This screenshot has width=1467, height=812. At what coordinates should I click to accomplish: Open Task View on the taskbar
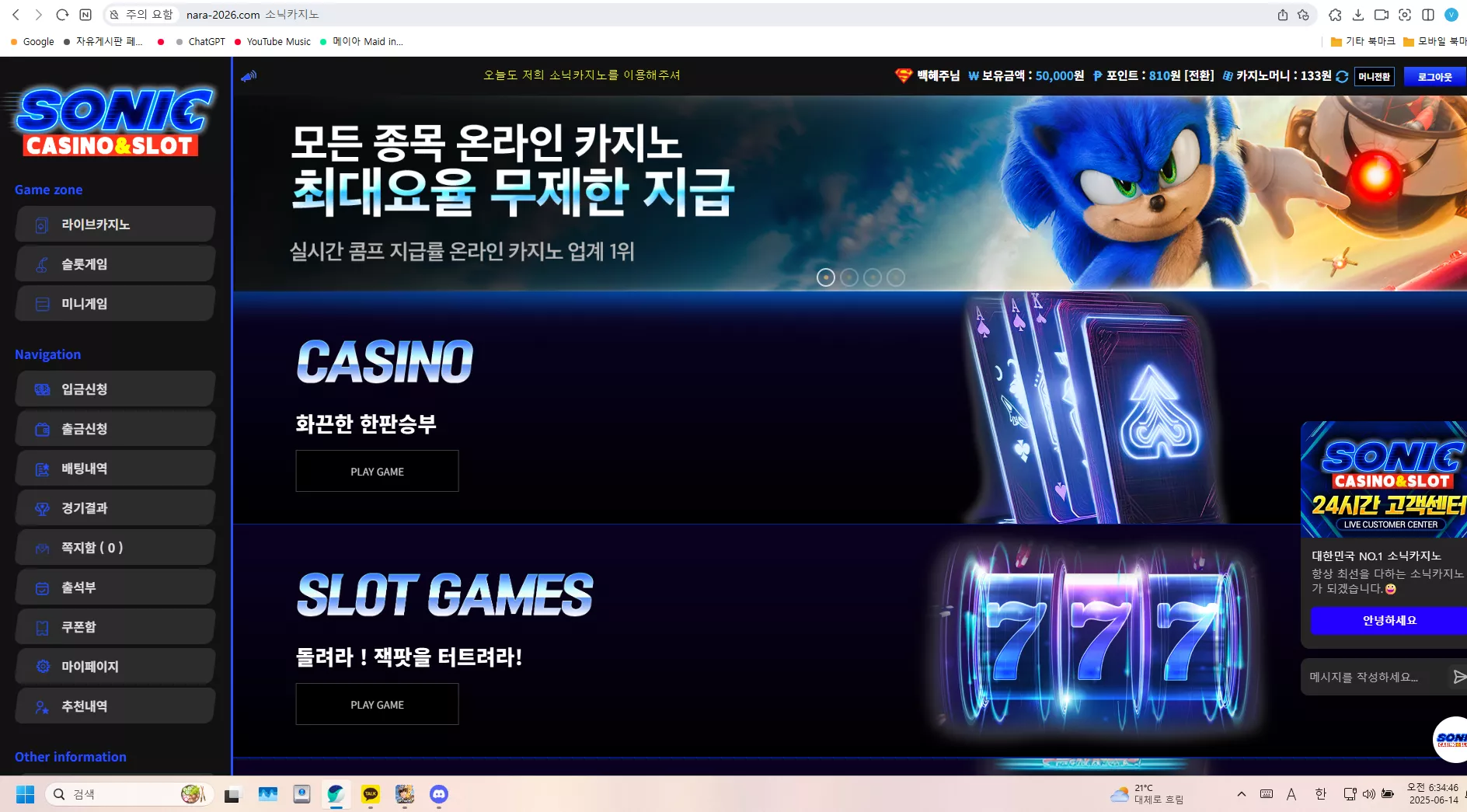pos(232,794)
